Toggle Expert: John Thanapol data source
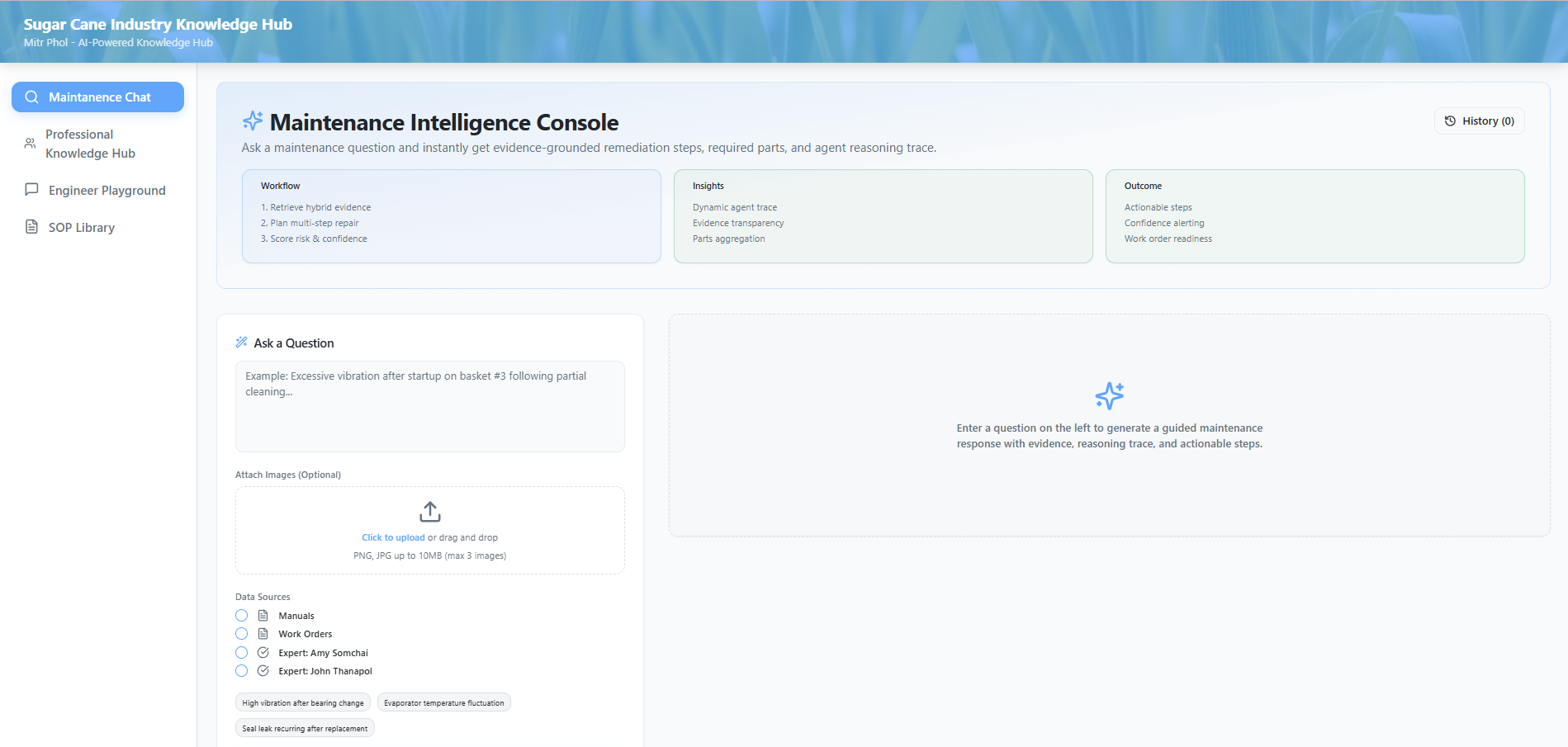This screenshot has height=747, width=1568. [242, 671]
